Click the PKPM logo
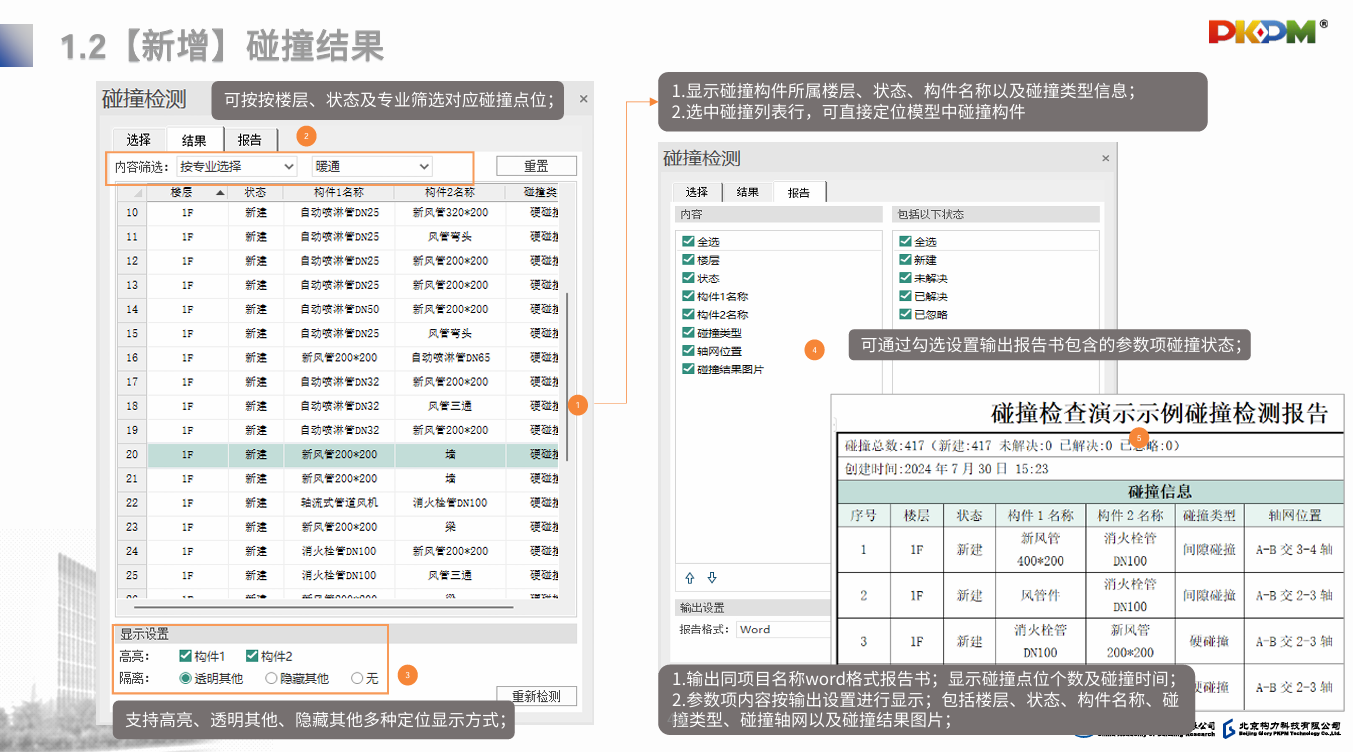 [x=1264, y=32]
